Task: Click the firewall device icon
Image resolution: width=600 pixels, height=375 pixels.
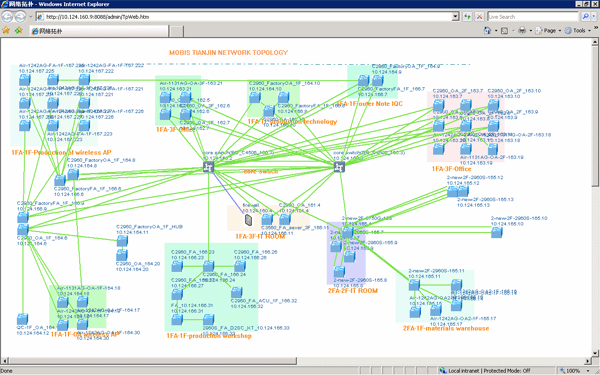Action: coord(248,220)
